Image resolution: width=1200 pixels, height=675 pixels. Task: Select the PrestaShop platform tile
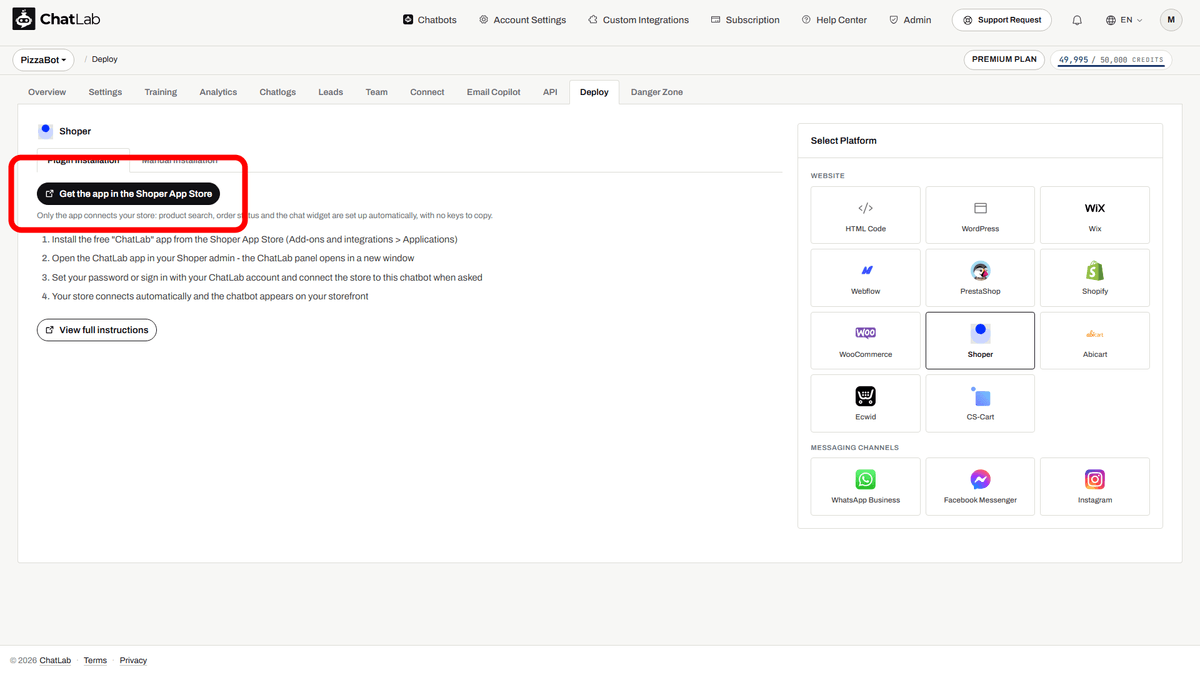980,278
